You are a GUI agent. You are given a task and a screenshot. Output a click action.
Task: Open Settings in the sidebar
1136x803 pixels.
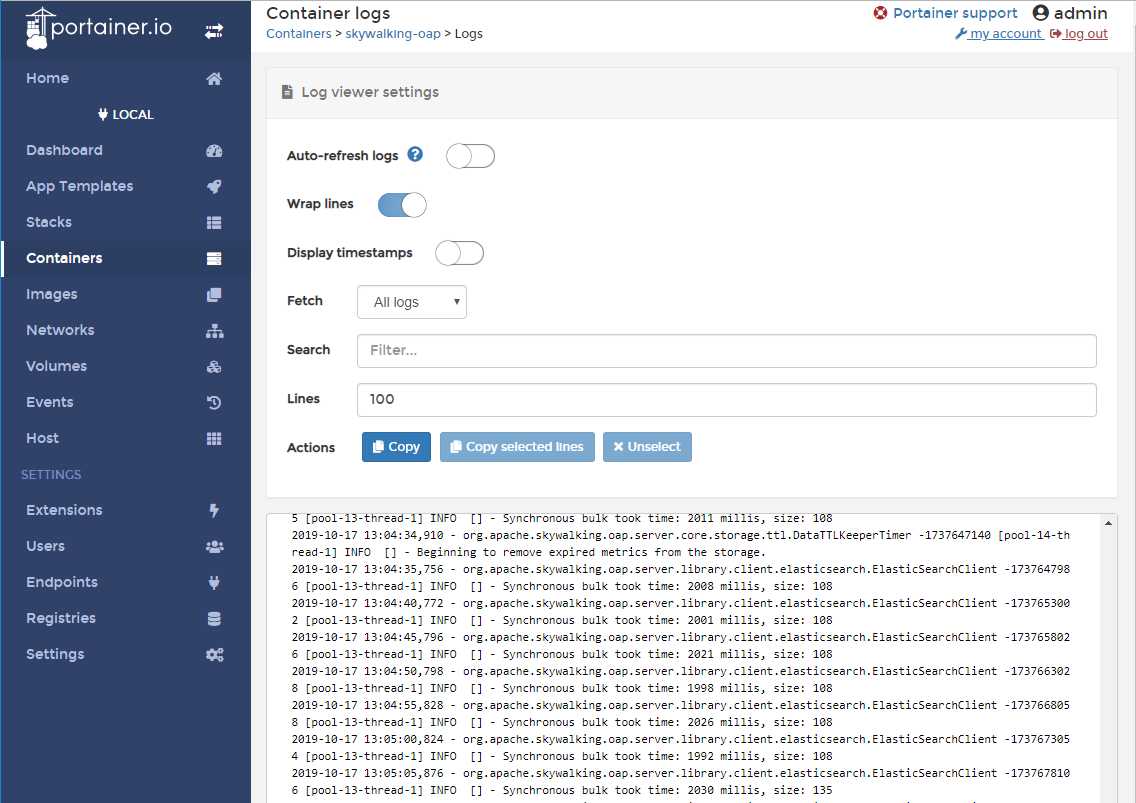coord(125,654)
